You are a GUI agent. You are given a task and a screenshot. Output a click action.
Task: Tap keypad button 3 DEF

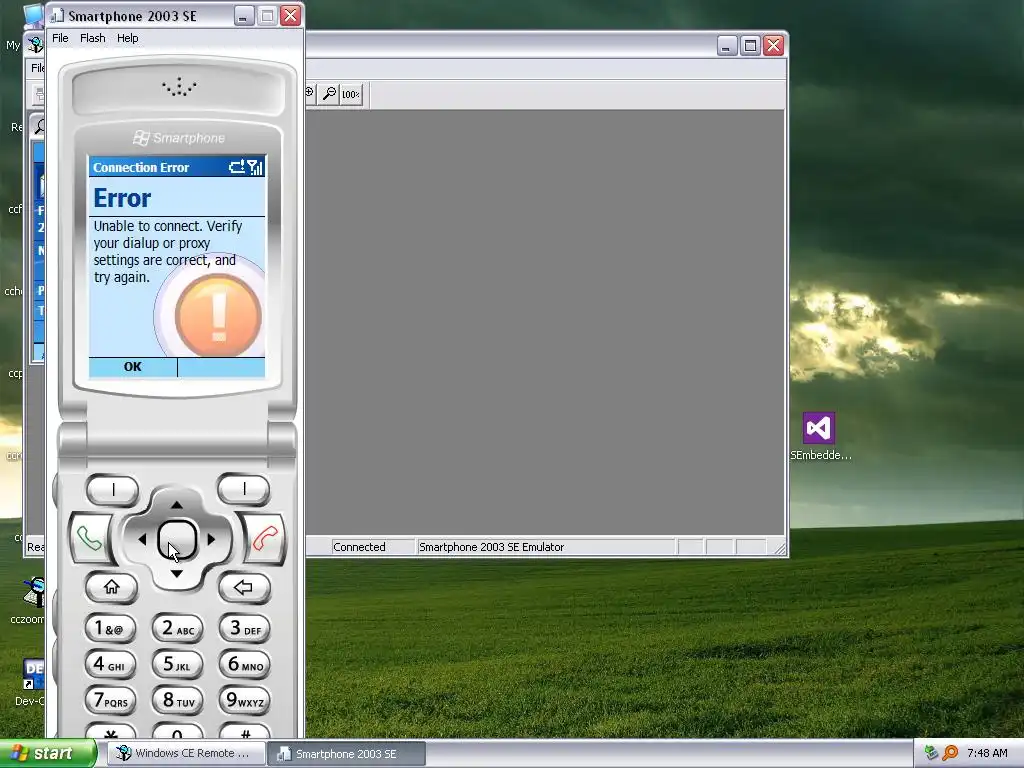[244, 628]
